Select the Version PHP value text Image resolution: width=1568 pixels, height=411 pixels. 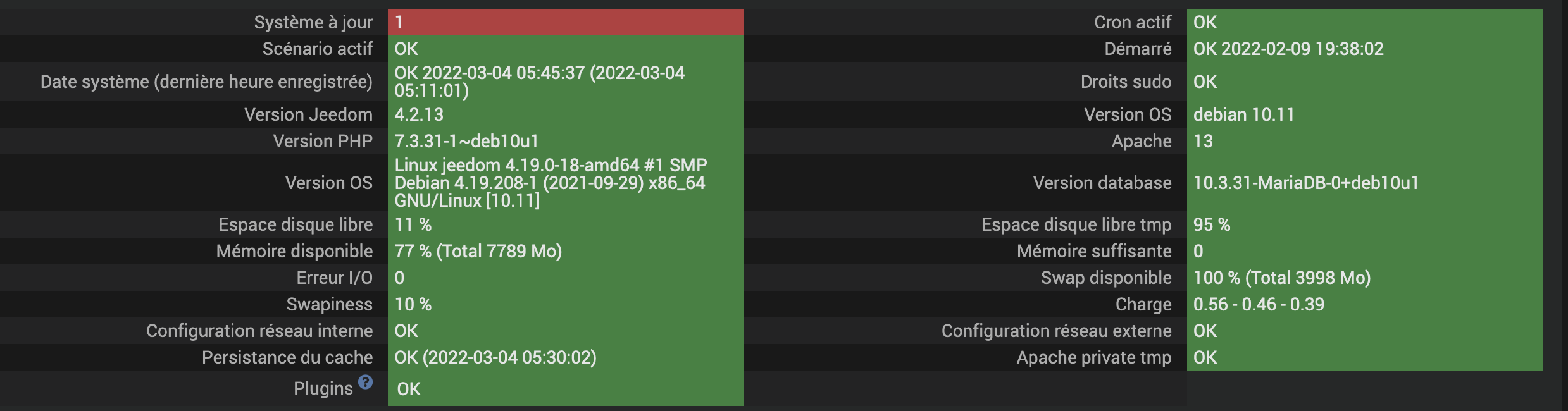[466, 141]
